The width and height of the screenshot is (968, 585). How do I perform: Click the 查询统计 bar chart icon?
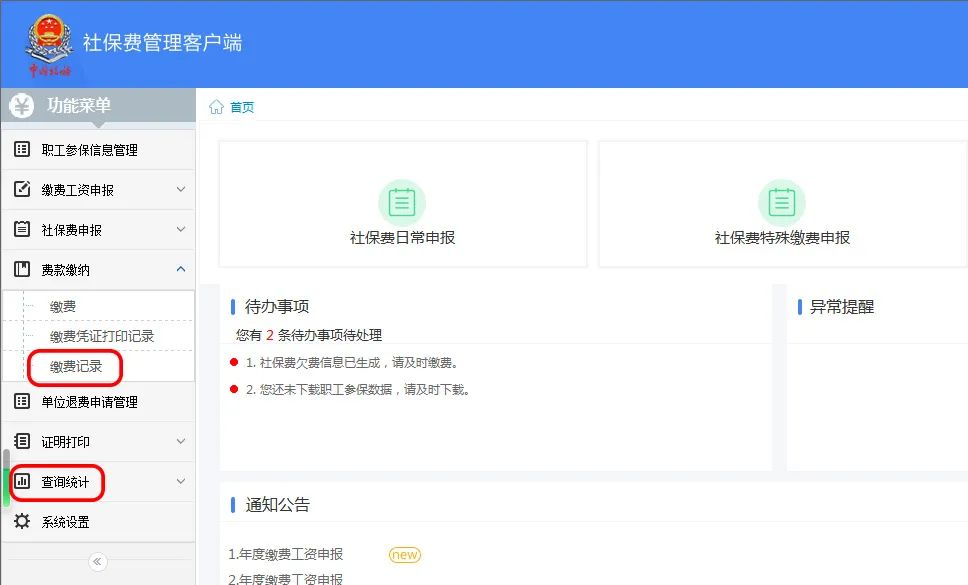22,482
